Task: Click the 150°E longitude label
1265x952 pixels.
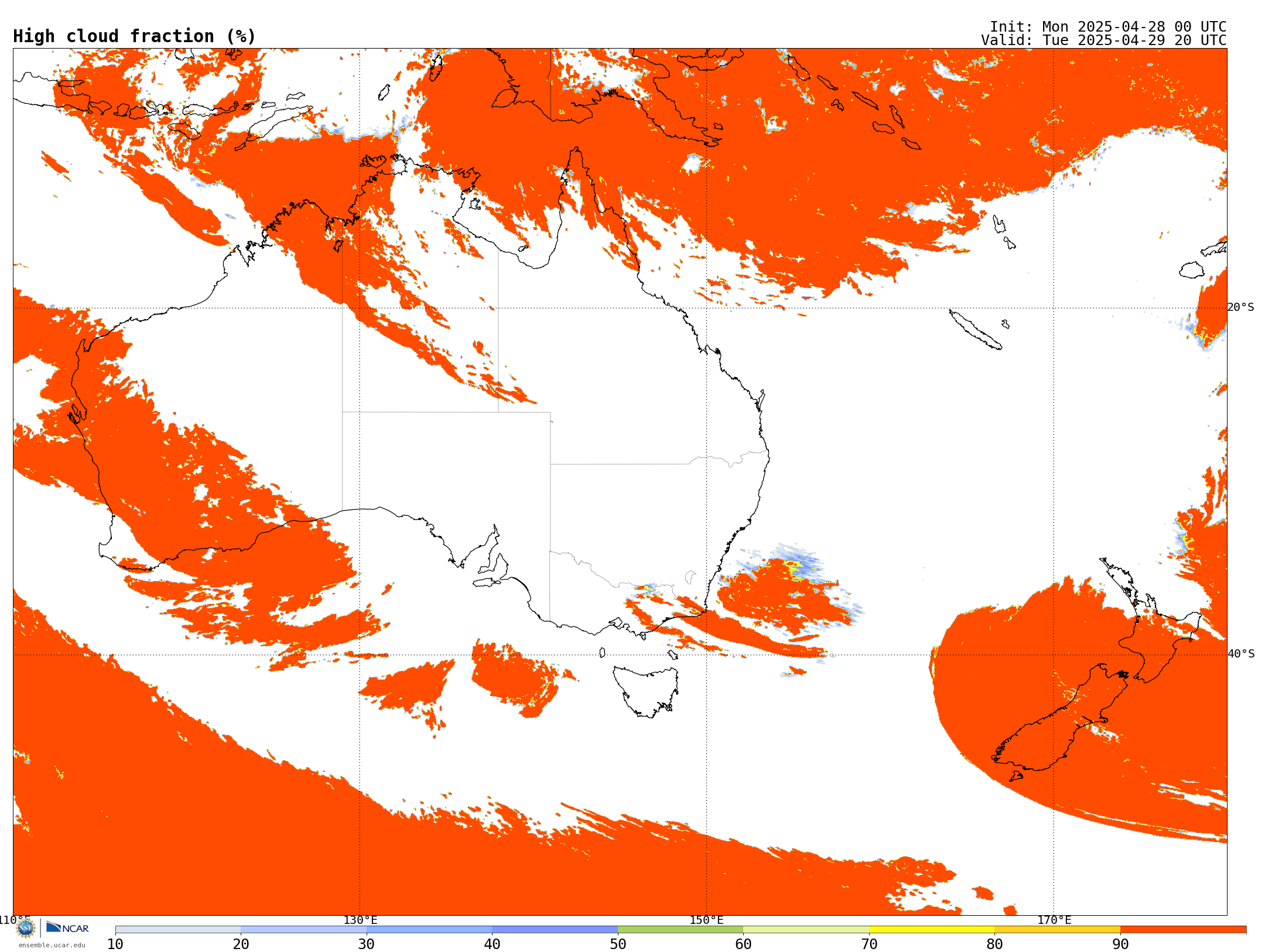Action: (x=706, y=920)
